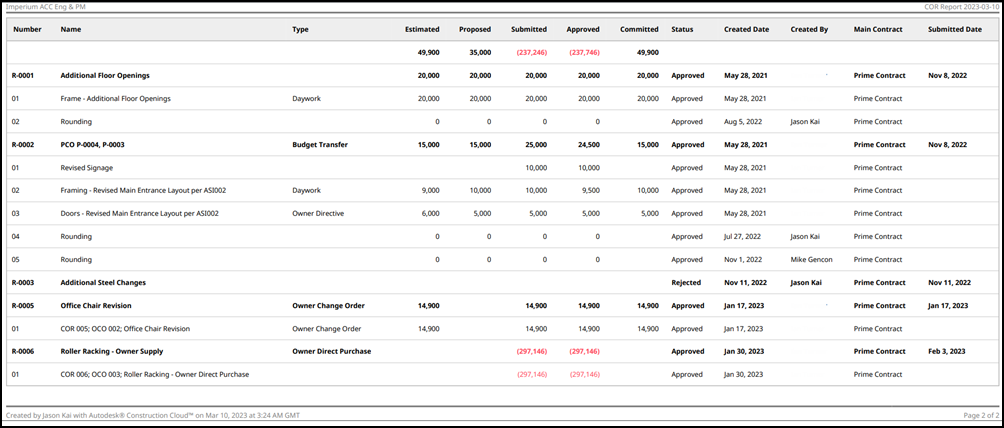The image size is (1004, 428).
Task: Click Imperium ACC Eng & PM header text
Action: click(45, 6)
